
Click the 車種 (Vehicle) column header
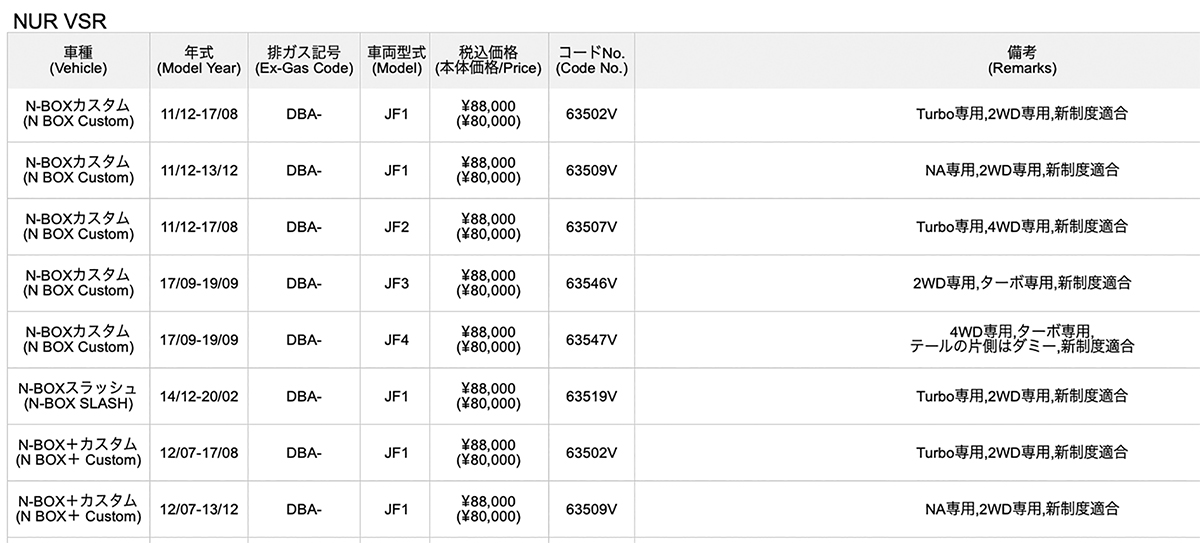[78, 60]
